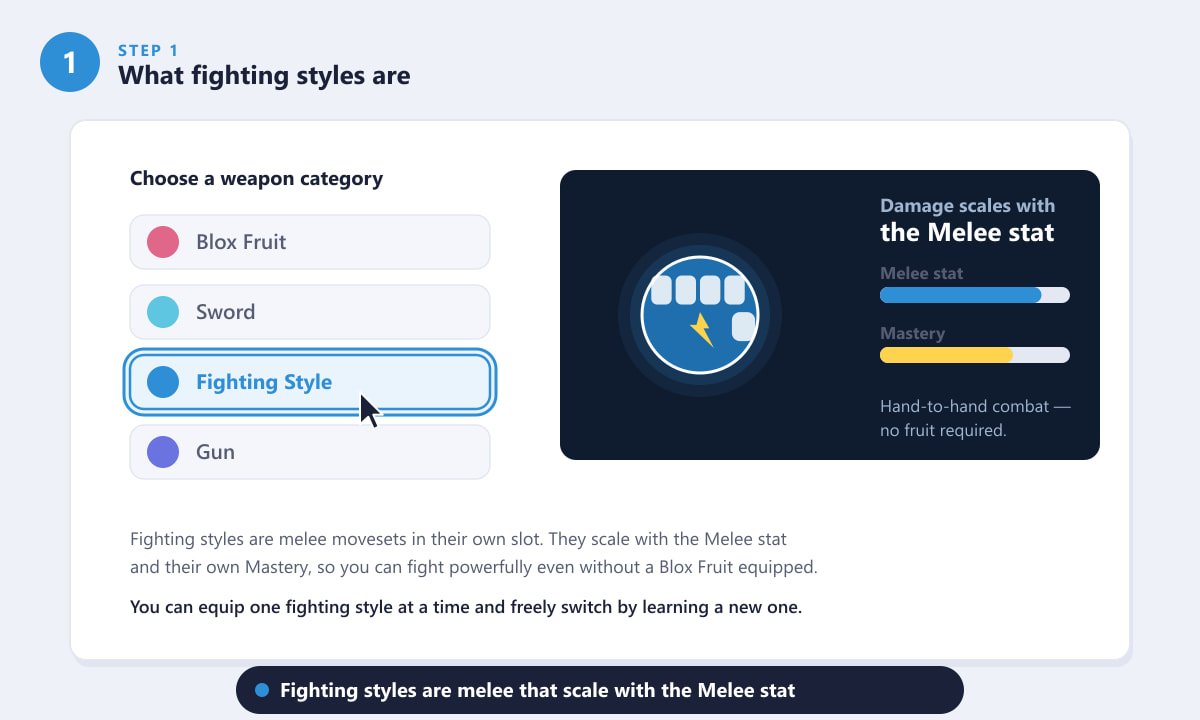Click the yellow lightning bolt
The image size is (1200, 720).
tap(702, 329)
